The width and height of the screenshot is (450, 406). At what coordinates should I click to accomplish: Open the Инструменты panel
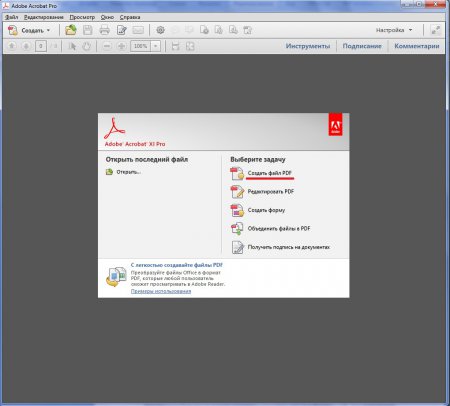coord(308,46)
